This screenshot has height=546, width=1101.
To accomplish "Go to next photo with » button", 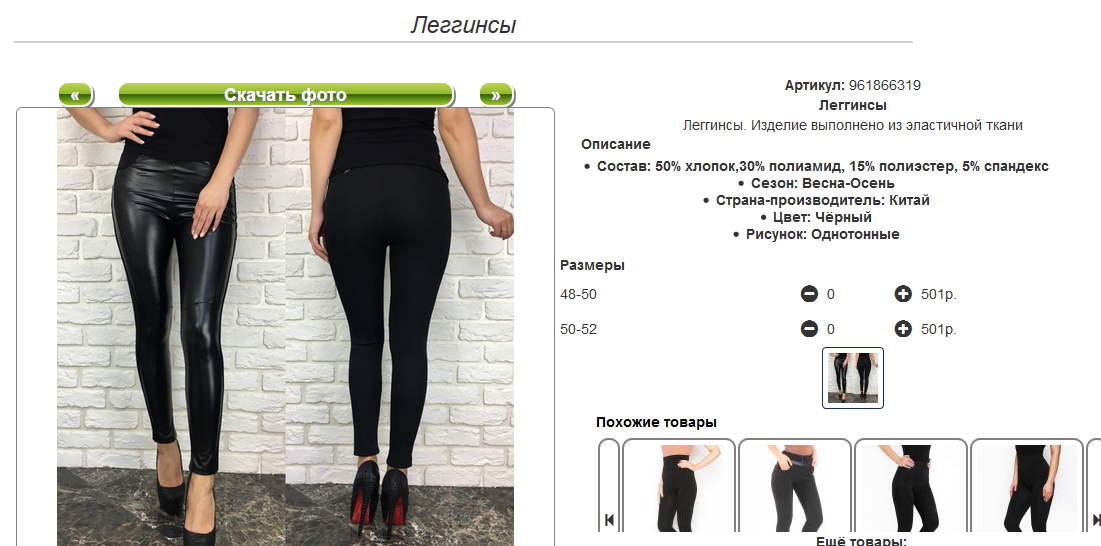I will click(x=496, y=95).
